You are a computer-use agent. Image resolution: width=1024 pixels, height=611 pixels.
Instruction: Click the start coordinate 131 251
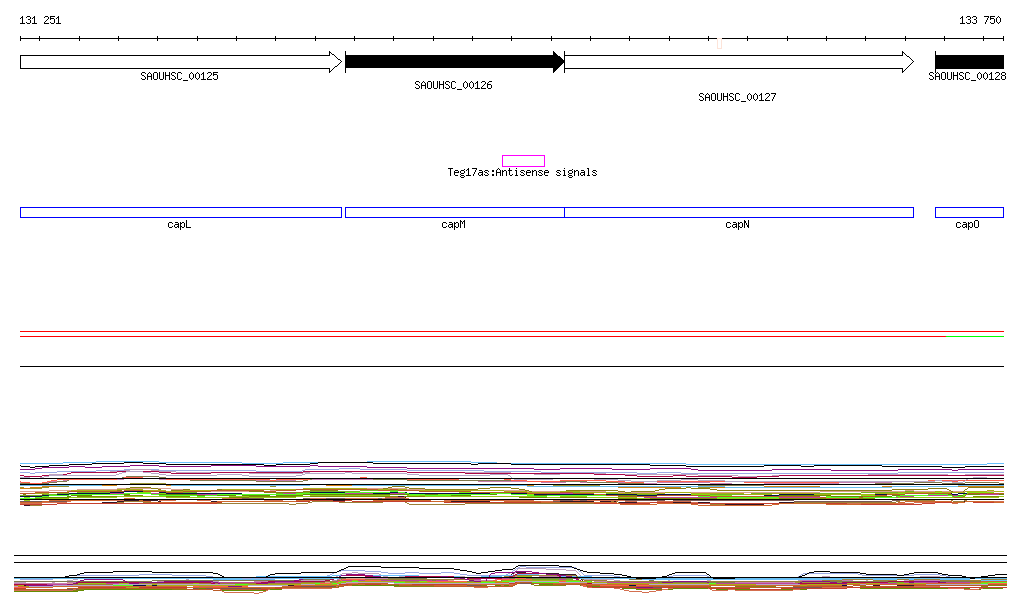[40, 20]
